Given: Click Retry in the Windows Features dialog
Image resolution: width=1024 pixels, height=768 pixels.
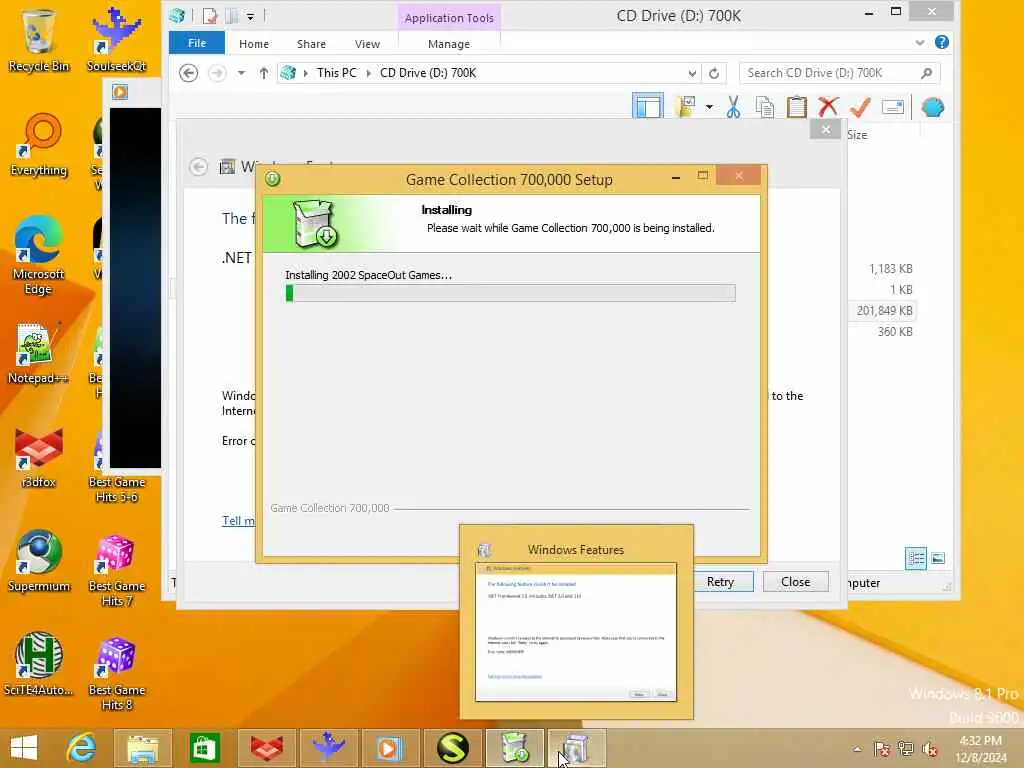Looking at the screenshot, I should (x=720, y=581).
